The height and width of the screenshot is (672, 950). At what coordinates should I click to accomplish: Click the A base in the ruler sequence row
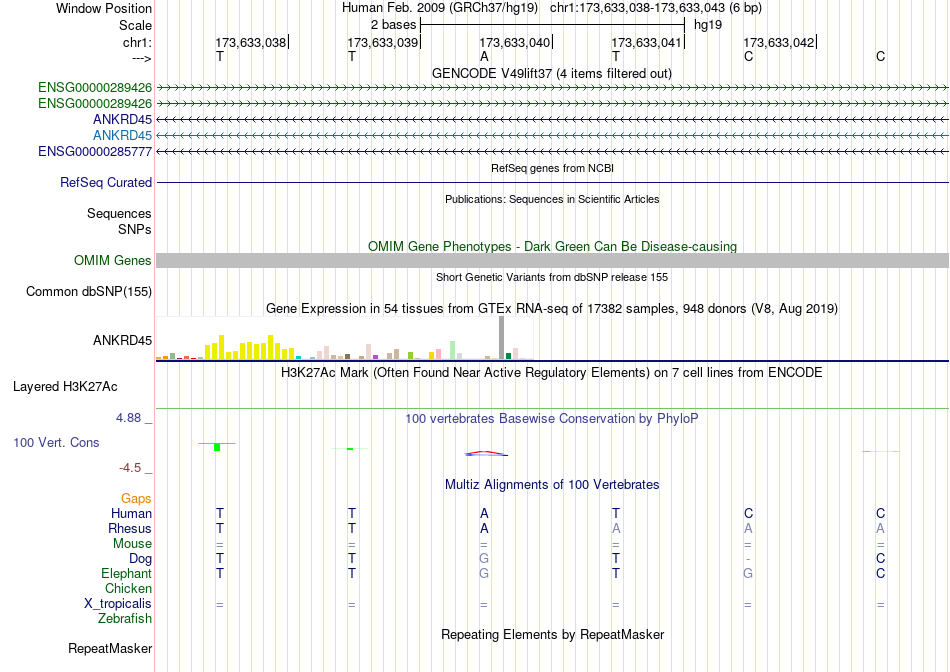[484, 56]
